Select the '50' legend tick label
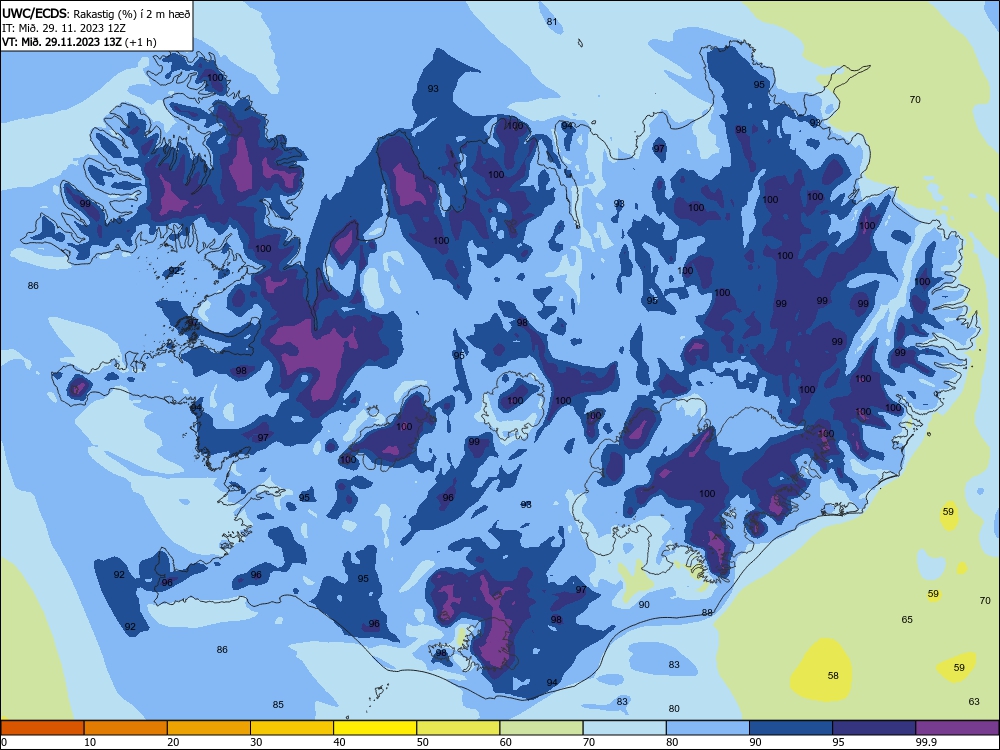1000x750 pixels. [422, 742]
